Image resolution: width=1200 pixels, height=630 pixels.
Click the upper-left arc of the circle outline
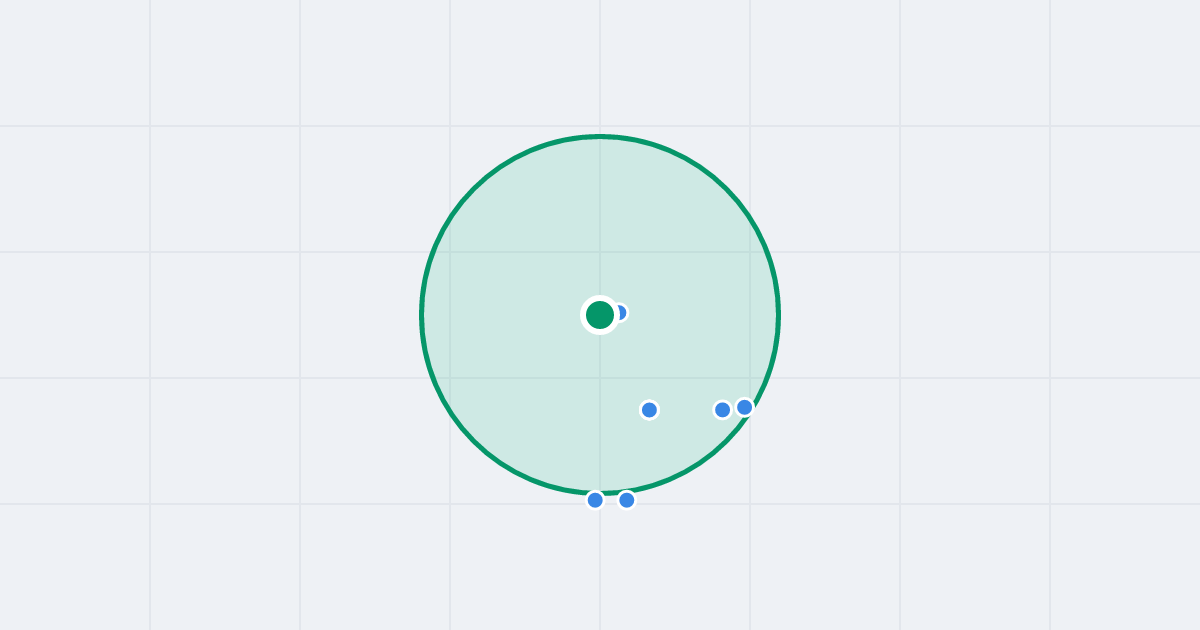(x=473, y=188)
